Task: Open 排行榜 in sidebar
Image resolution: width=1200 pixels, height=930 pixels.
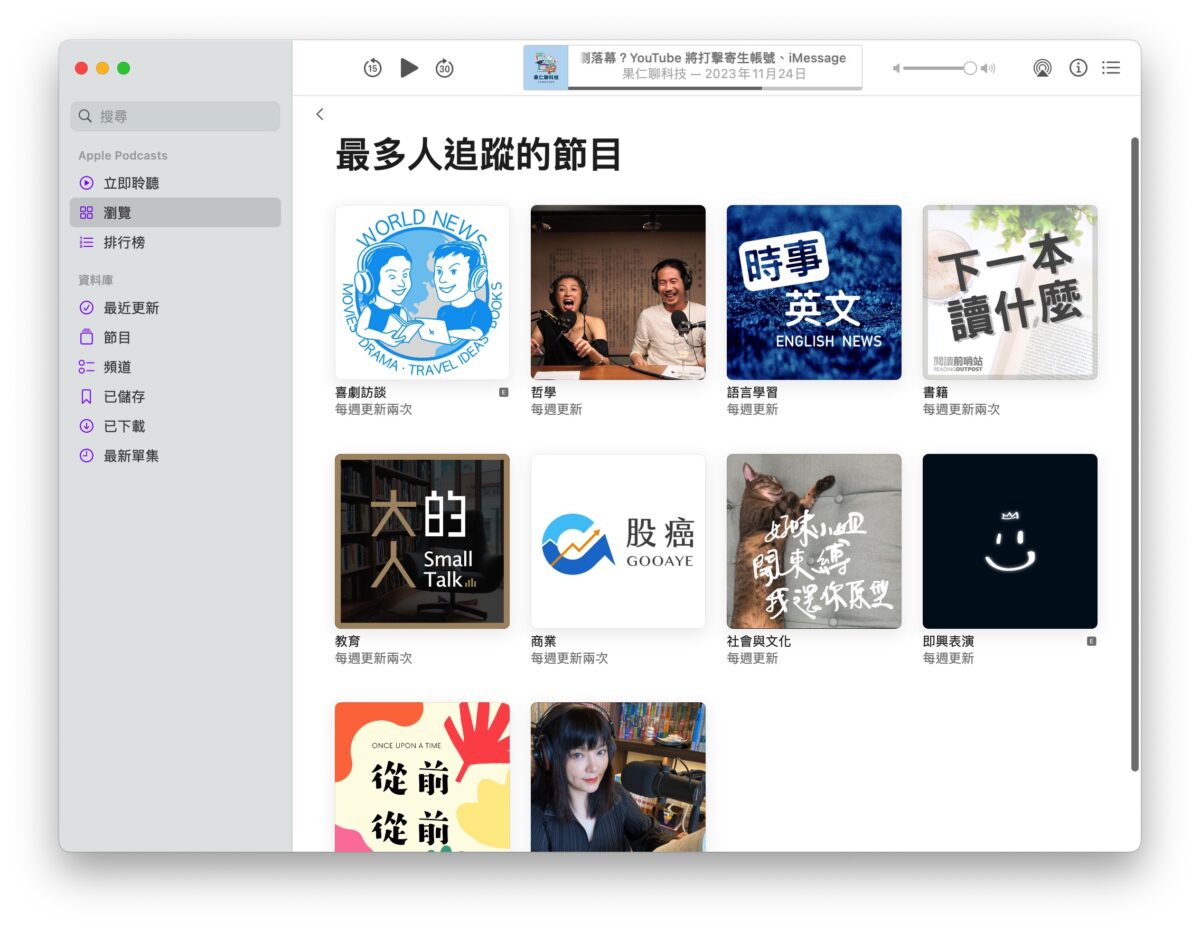Action: [175, 242]
